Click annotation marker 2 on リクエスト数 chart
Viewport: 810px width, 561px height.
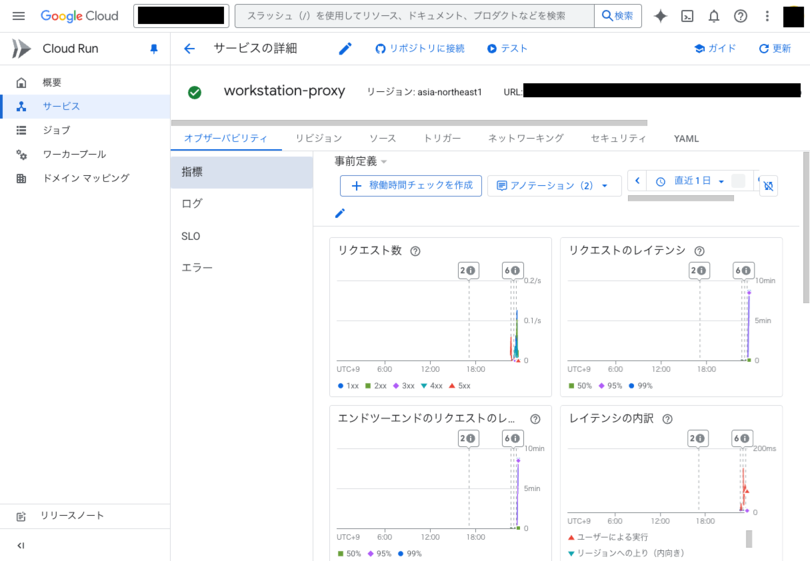[x=468, y=271]
